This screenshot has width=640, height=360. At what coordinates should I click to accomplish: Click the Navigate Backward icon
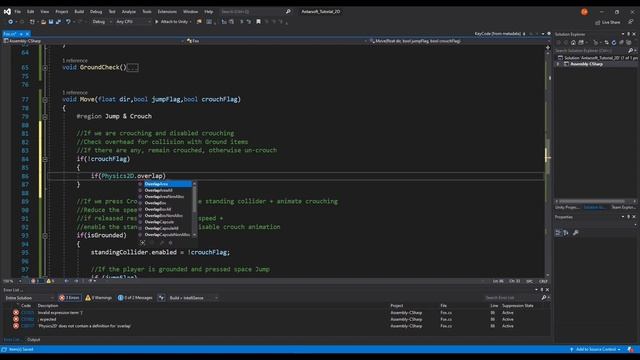click(11, 22)
